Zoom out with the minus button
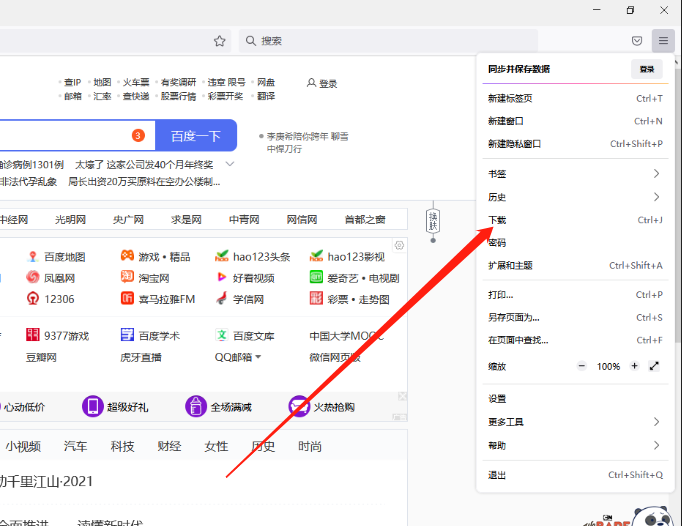This screenshot has height=526, width=682. click(x=582, y=366)
